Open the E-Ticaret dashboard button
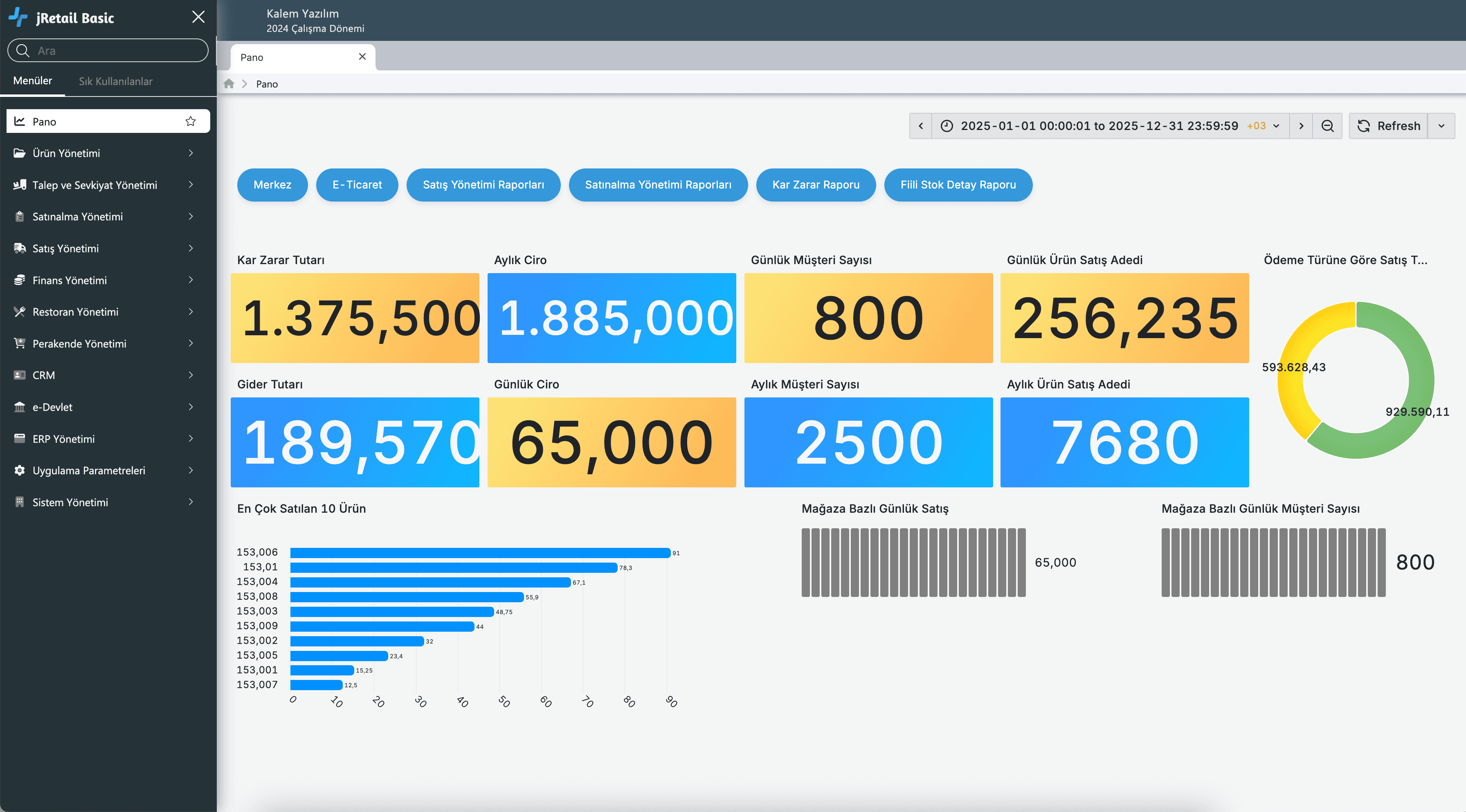 click(357, 185)
